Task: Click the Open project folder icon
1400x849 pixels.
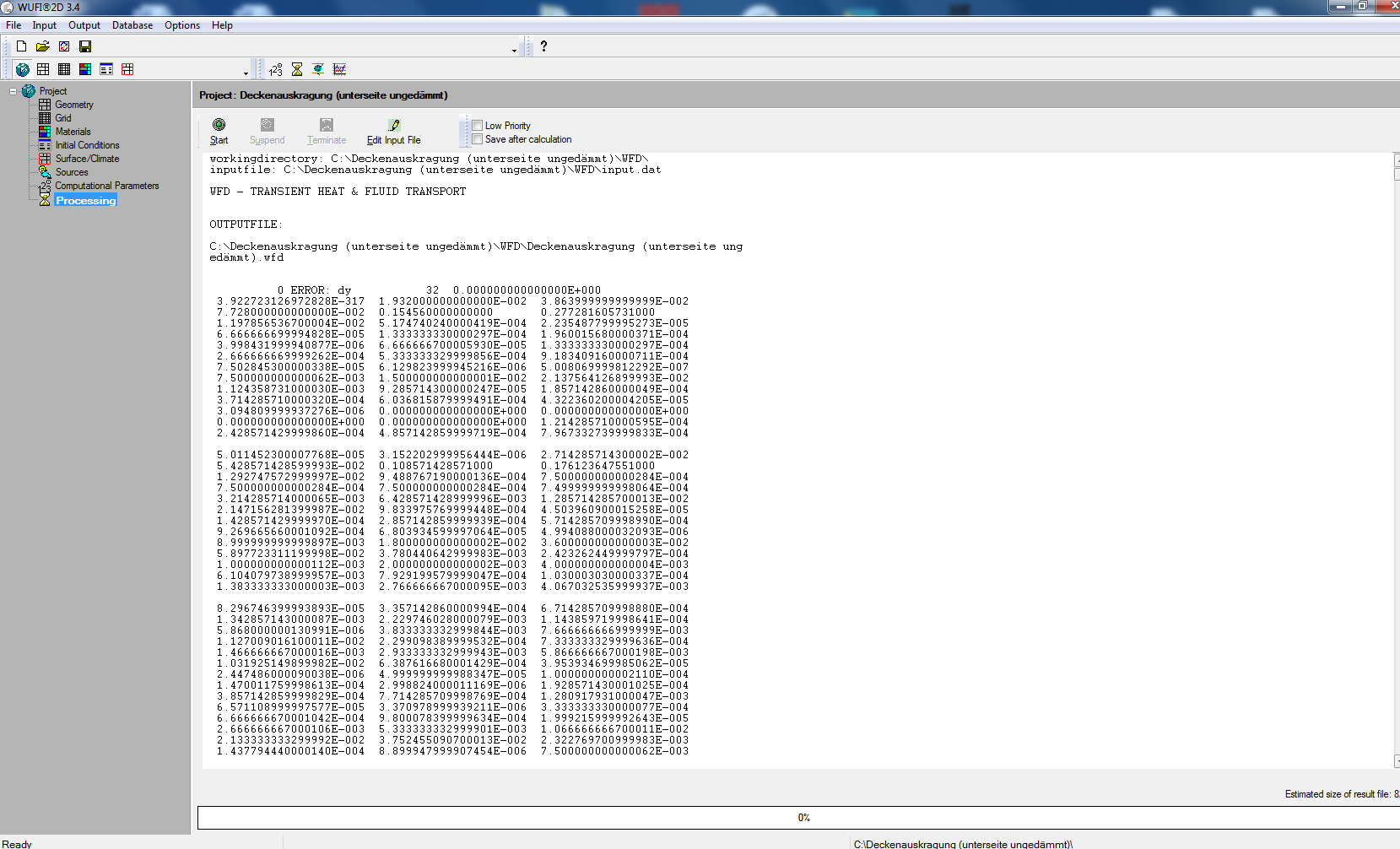Action: pos(42,46)
